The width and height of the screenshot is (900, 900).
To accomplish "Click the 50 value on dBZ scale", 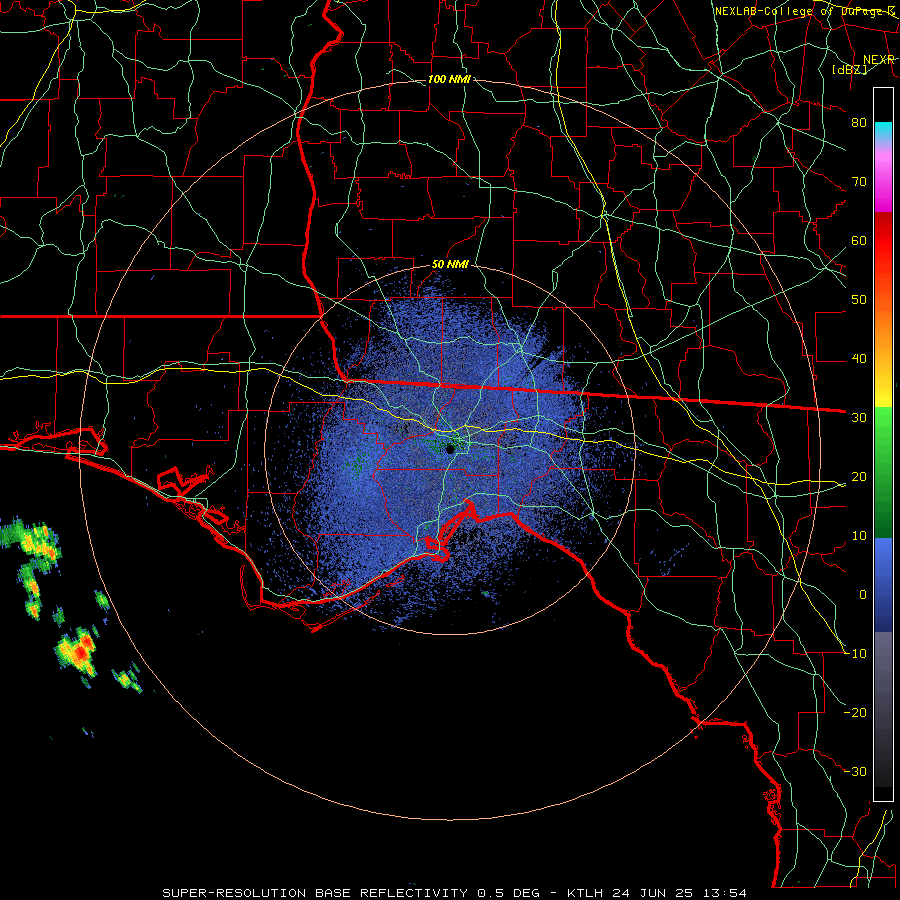I will coord(859,300).
